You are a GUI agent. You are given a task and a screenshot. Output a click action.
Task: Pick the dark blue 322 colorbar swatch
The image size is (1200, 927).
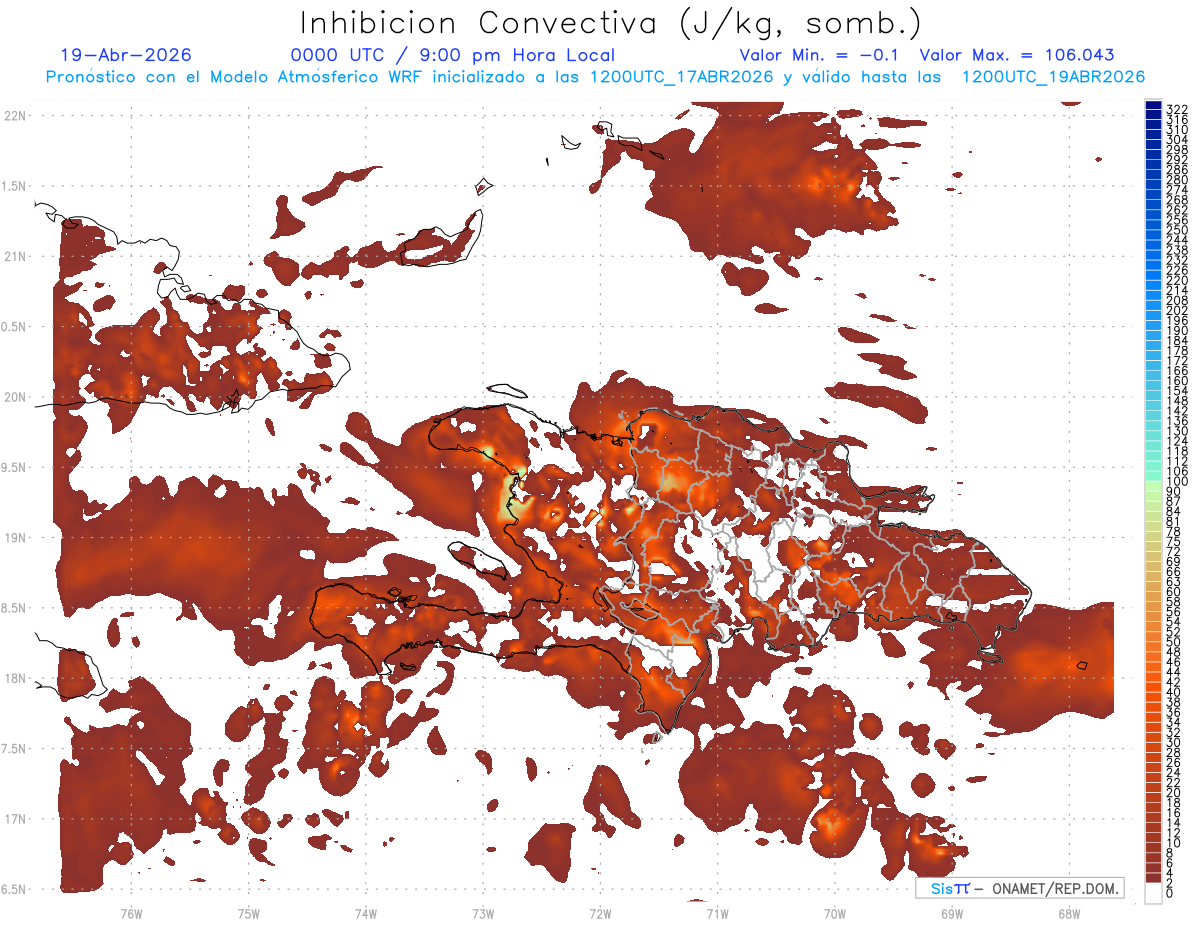tap(1153, 106)
